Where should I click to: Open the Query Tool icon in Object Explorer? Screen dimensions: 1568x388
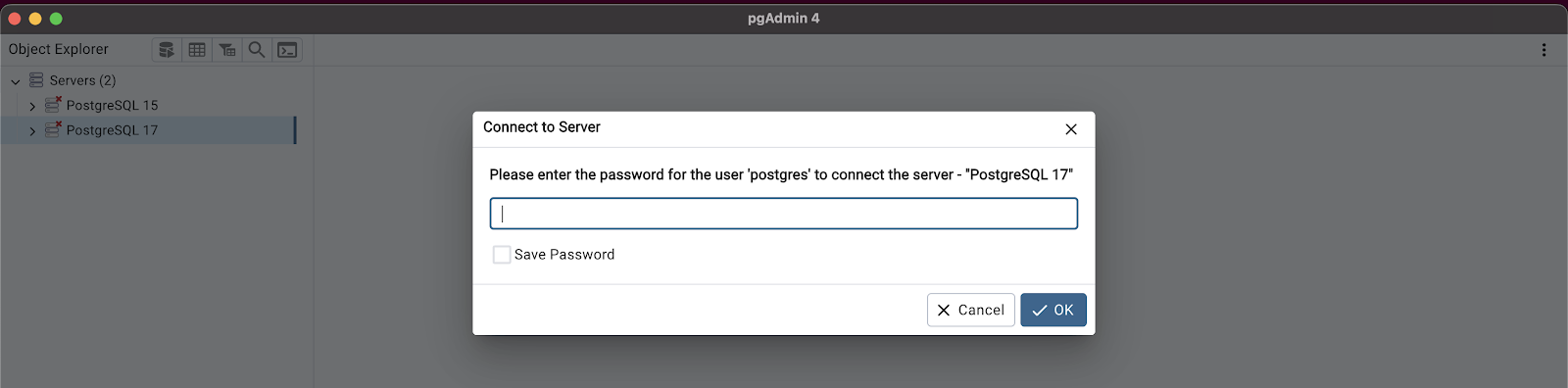[167, 49]
